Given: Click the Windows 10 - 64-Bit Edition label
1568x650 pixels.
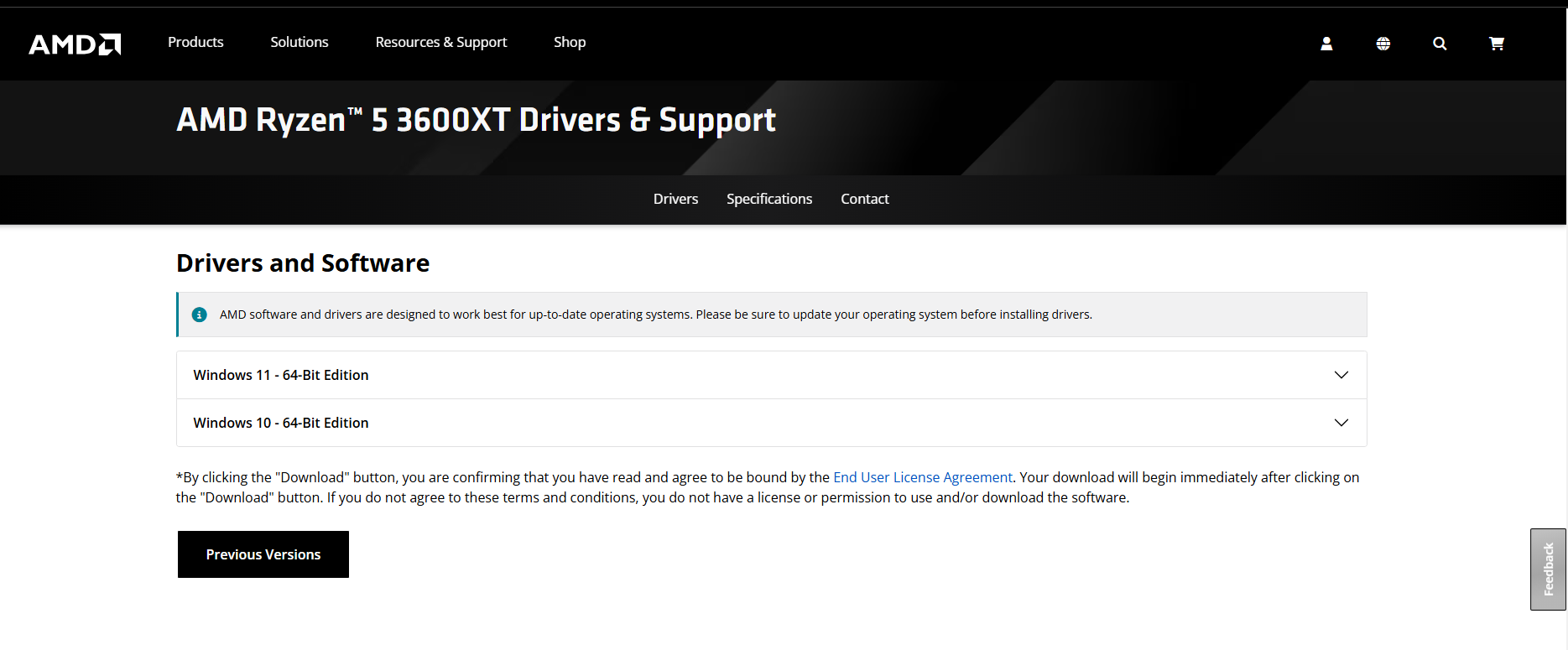Looking at the screenshot, I should point(281,423).
